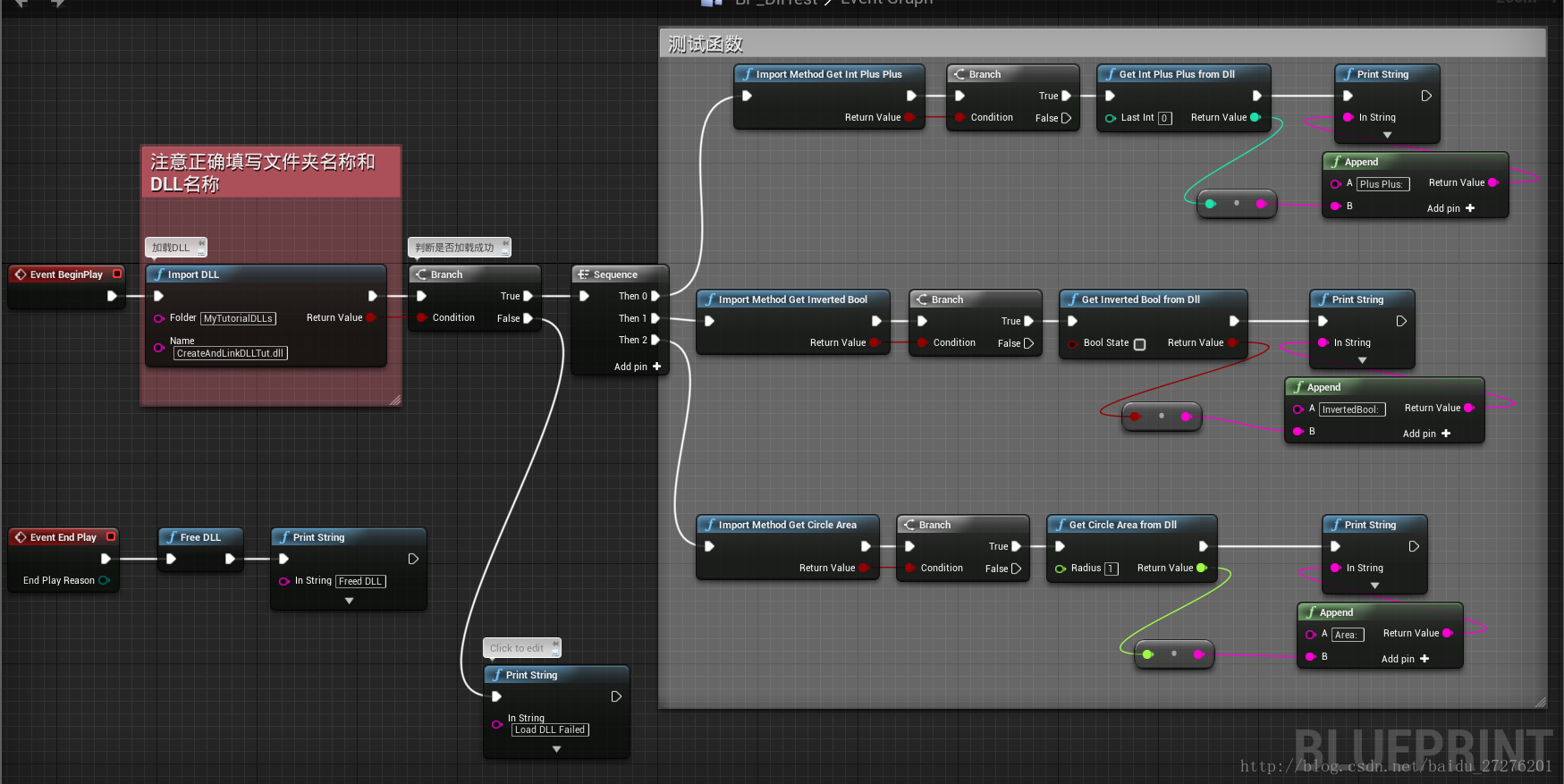This screenshot has width=1564, height=784.
Task: Click the Get Circle Area Return Value pin
Action: click(1201, 568)
